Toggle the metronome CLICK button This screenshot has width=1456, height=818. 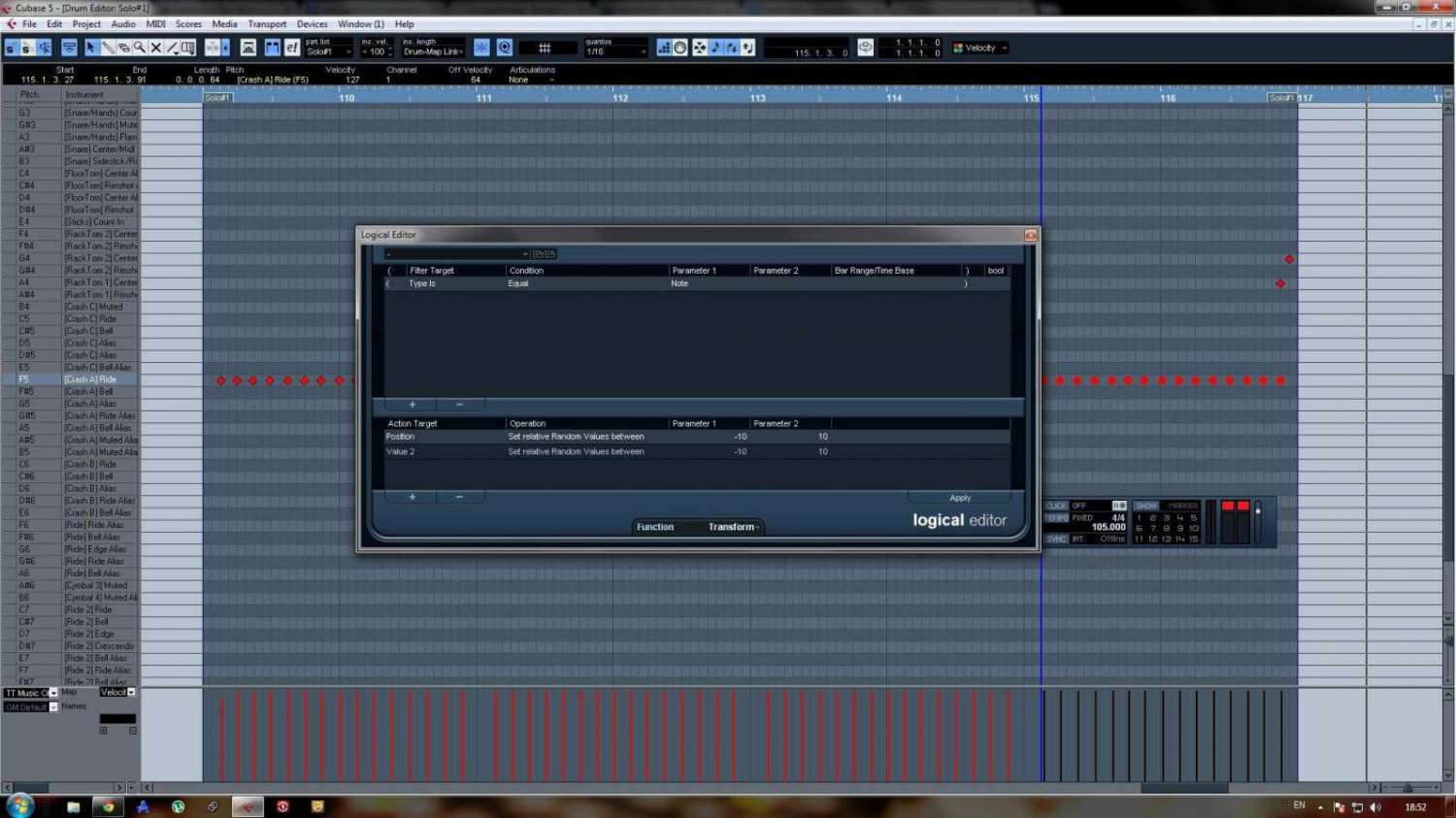click(x=1056, y=506)
